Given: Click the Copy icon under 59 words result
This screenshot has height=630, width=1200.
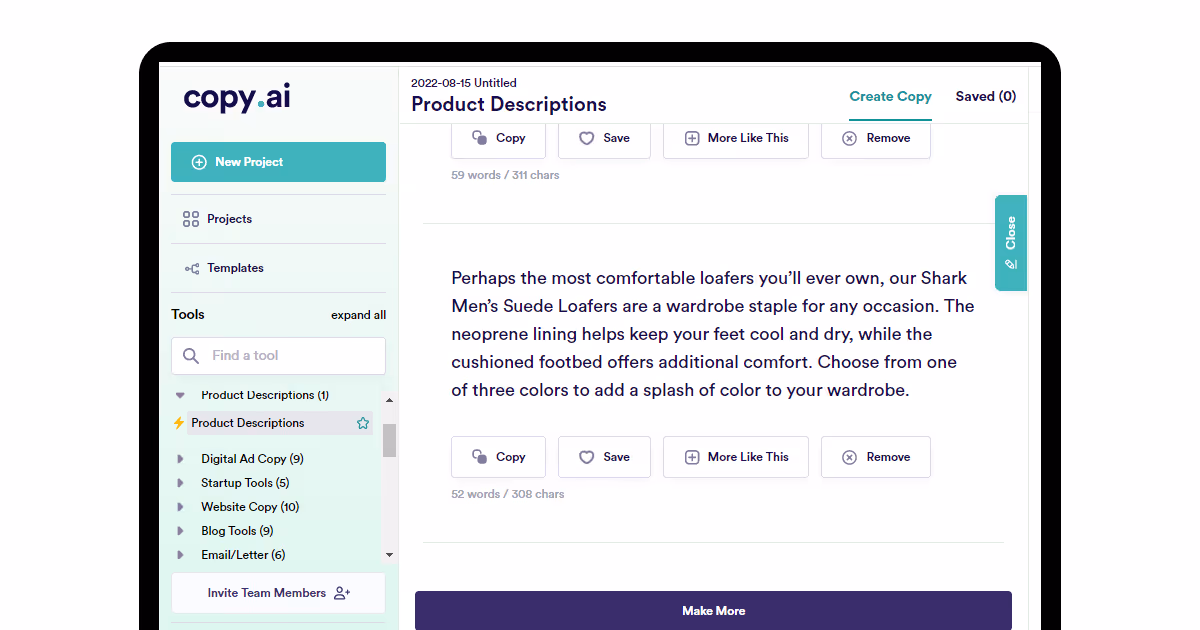Looking at the screenshot, I should (479, 138).
